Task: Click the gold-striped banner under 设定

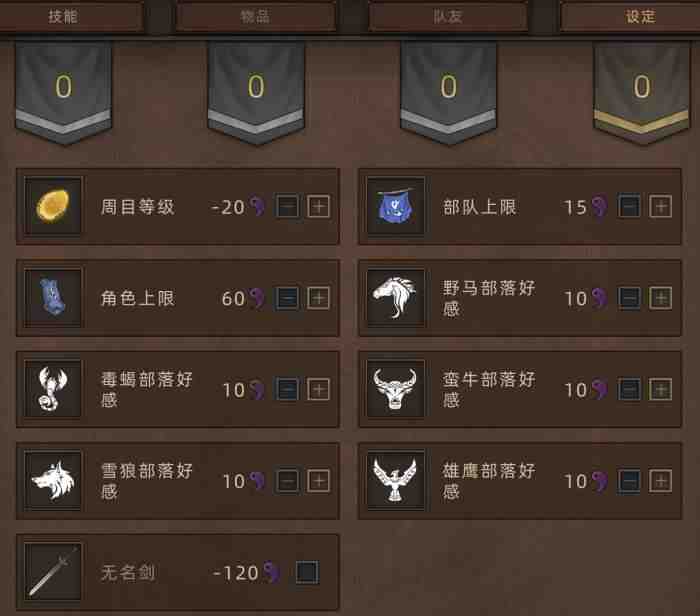Action: (x=642, y=92)
